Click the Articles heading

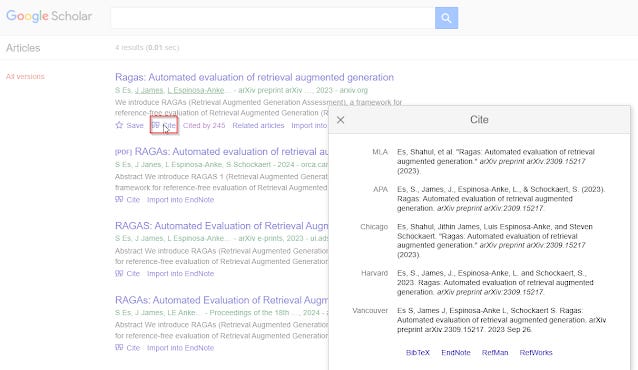tap(23, 48)
